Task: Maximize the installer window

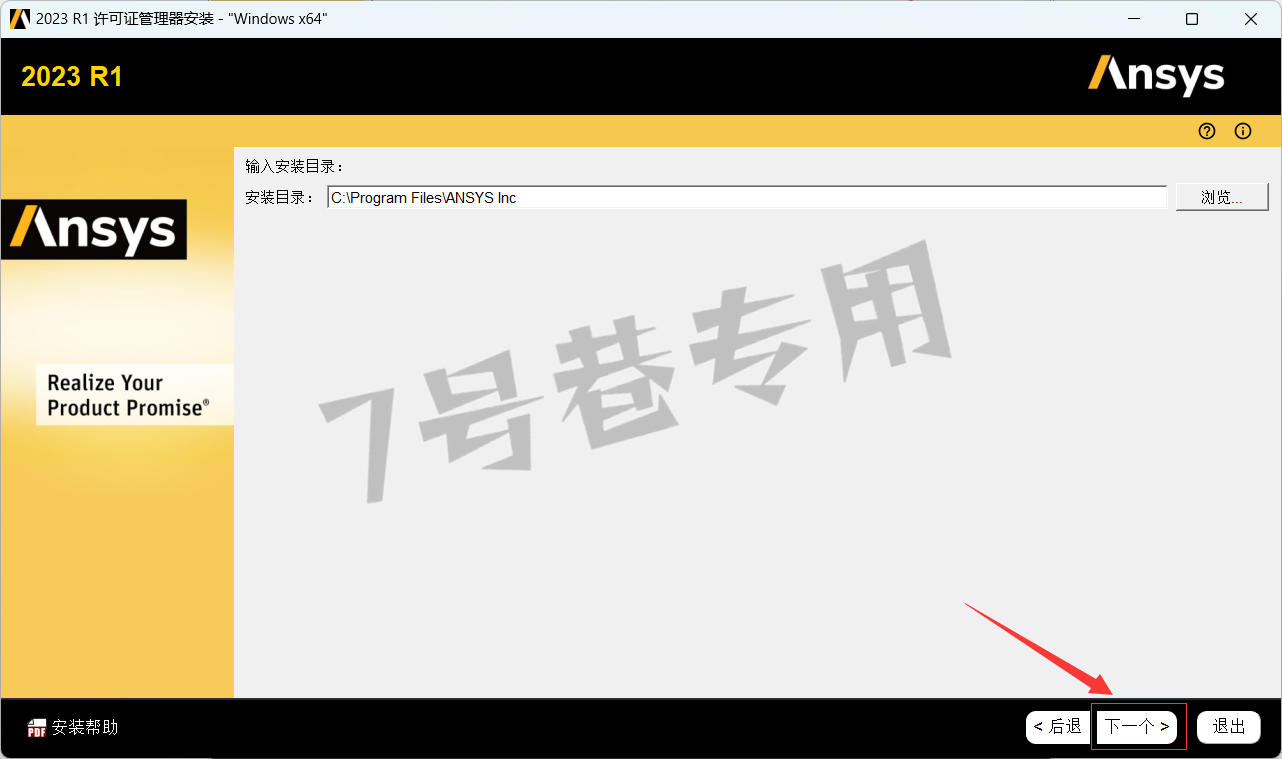Action: click(x=1192, y=19)
